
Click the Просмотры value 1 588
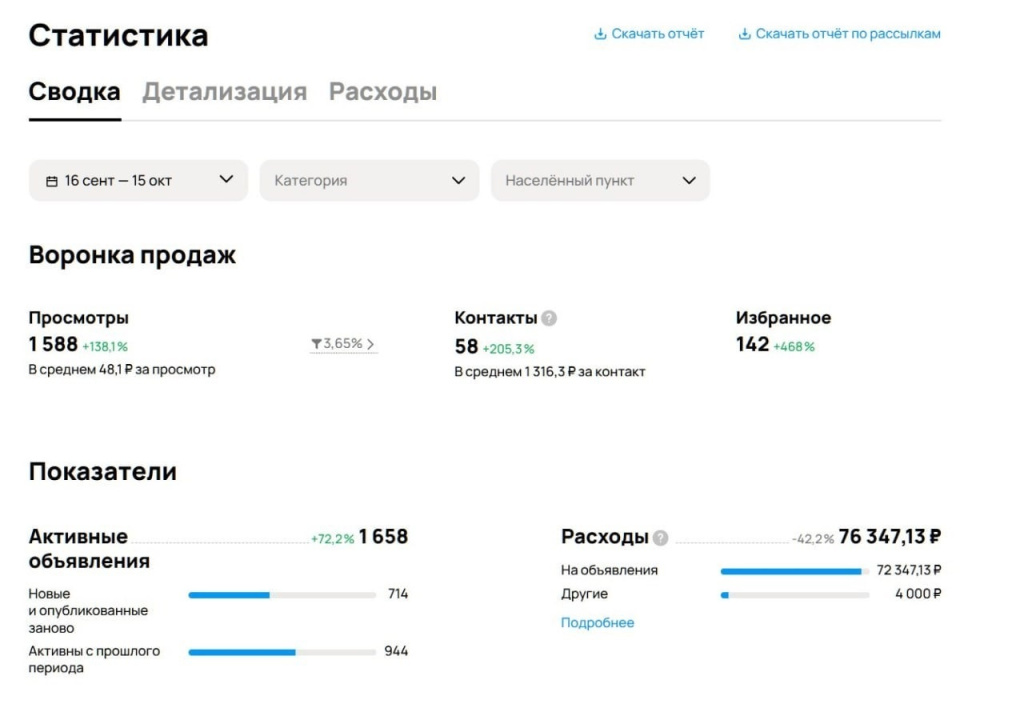pos(53,344)
